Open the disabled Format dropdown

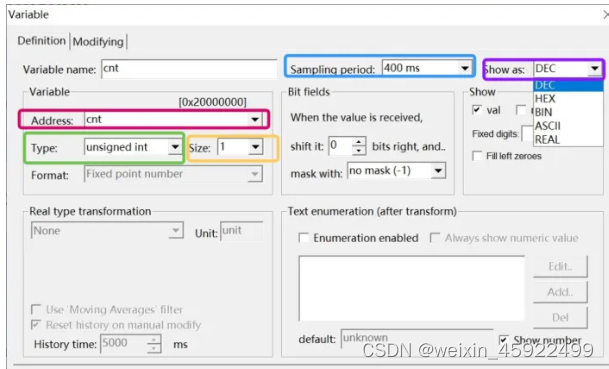pyautogui.click(x=255, y=174)
